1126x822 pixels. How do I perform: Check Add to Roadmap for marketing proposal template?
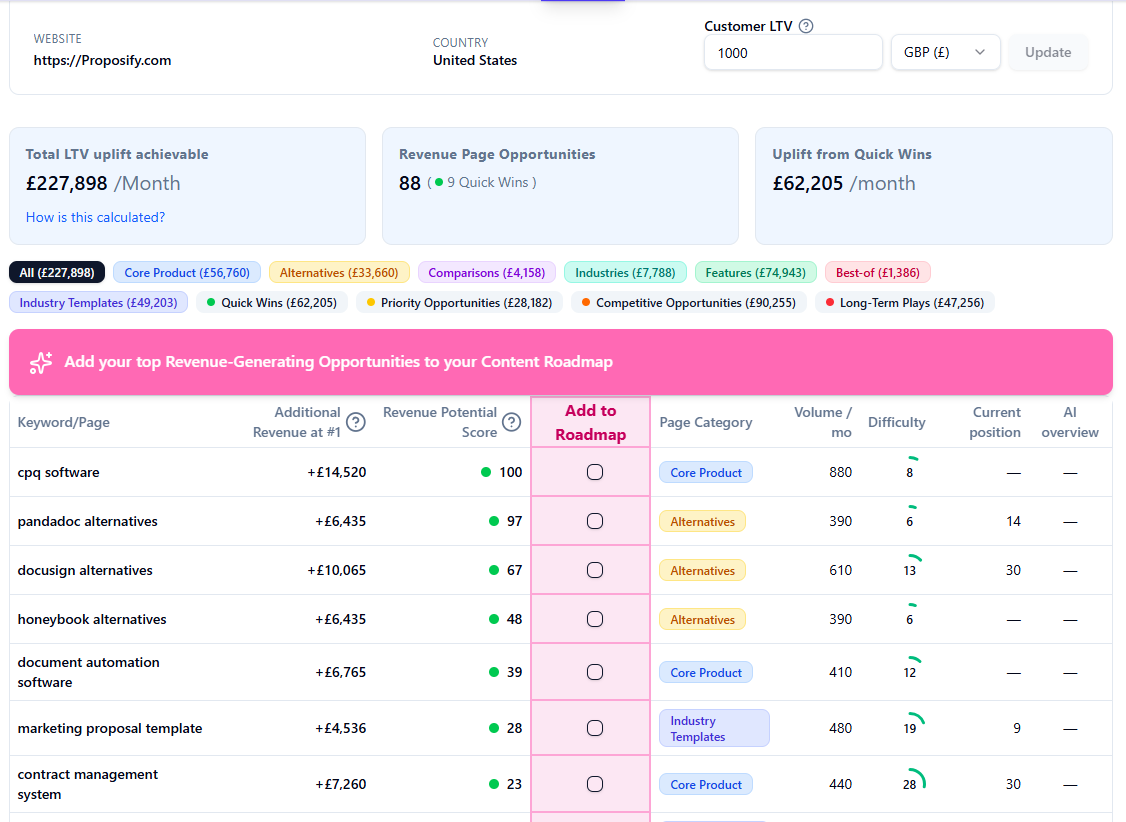coord(595,728)
